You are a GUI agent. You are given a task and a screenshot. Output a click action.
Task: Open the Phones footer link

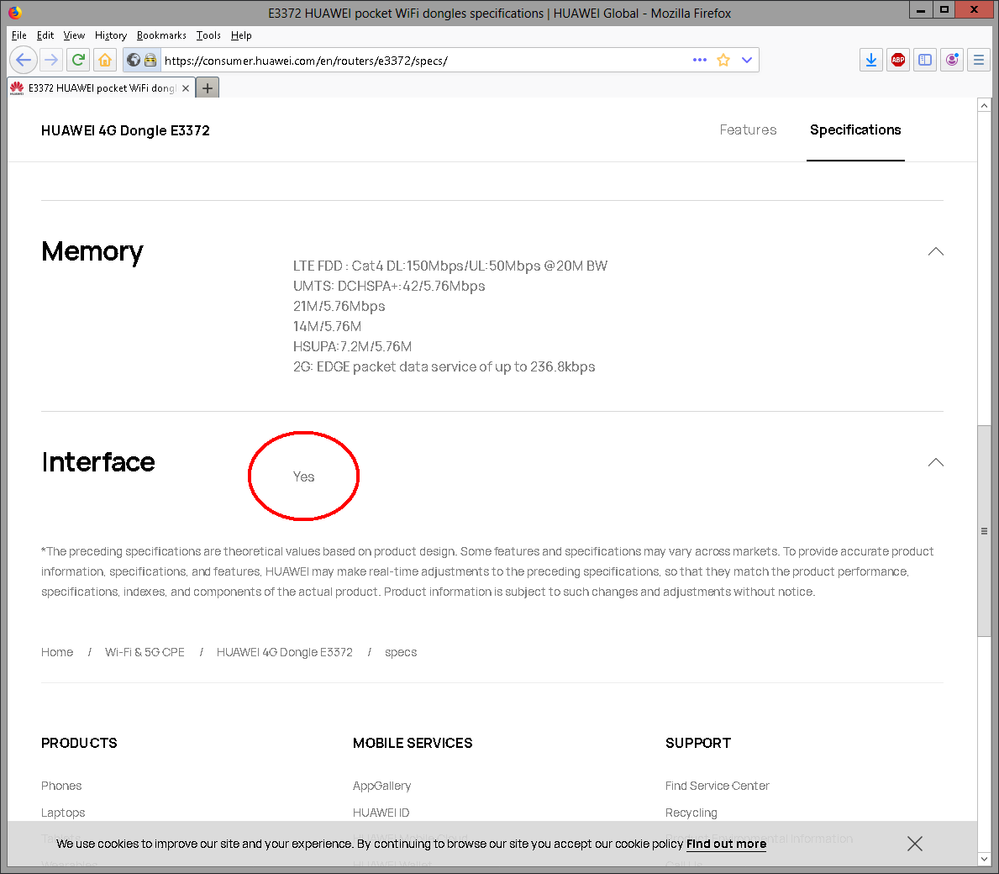tap(61, 786)
